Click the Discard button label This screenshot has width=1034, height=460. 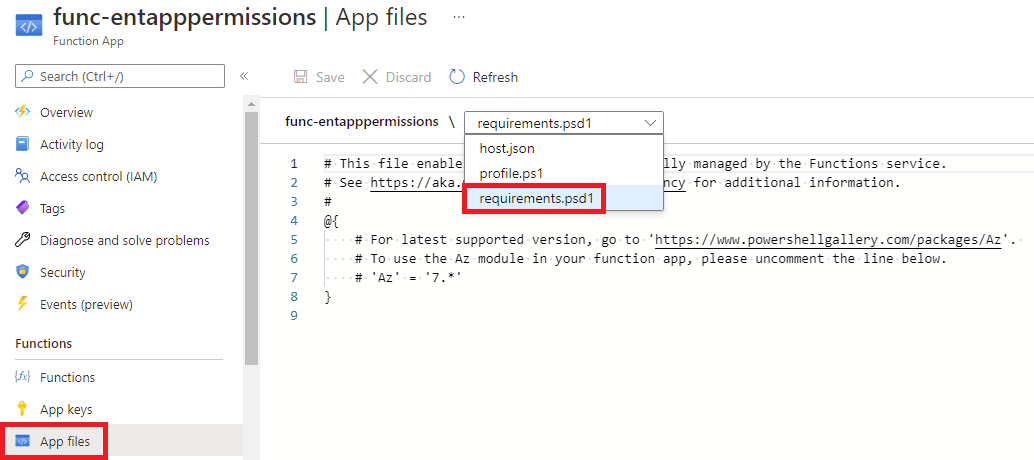(x=408, y=77)
